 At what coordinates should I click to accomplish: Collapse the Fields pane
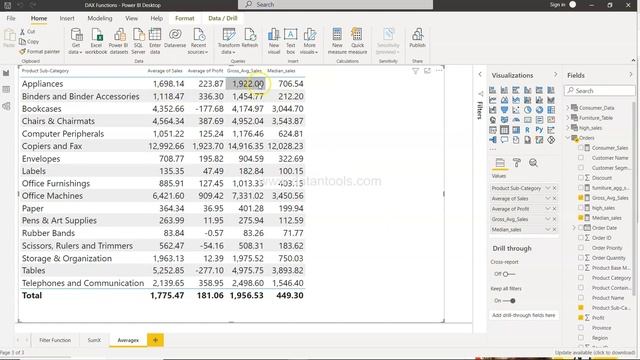click(x=631, y=75)
